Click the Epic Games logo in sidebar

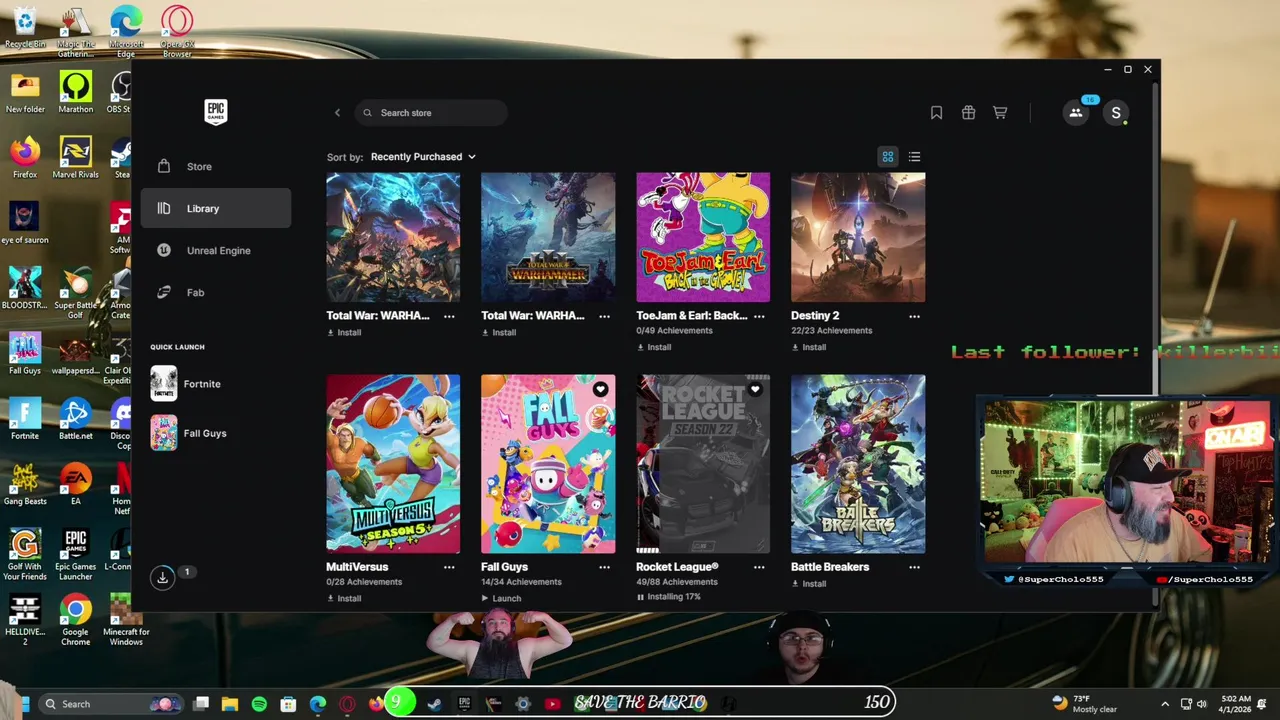[x=216, y=111]
